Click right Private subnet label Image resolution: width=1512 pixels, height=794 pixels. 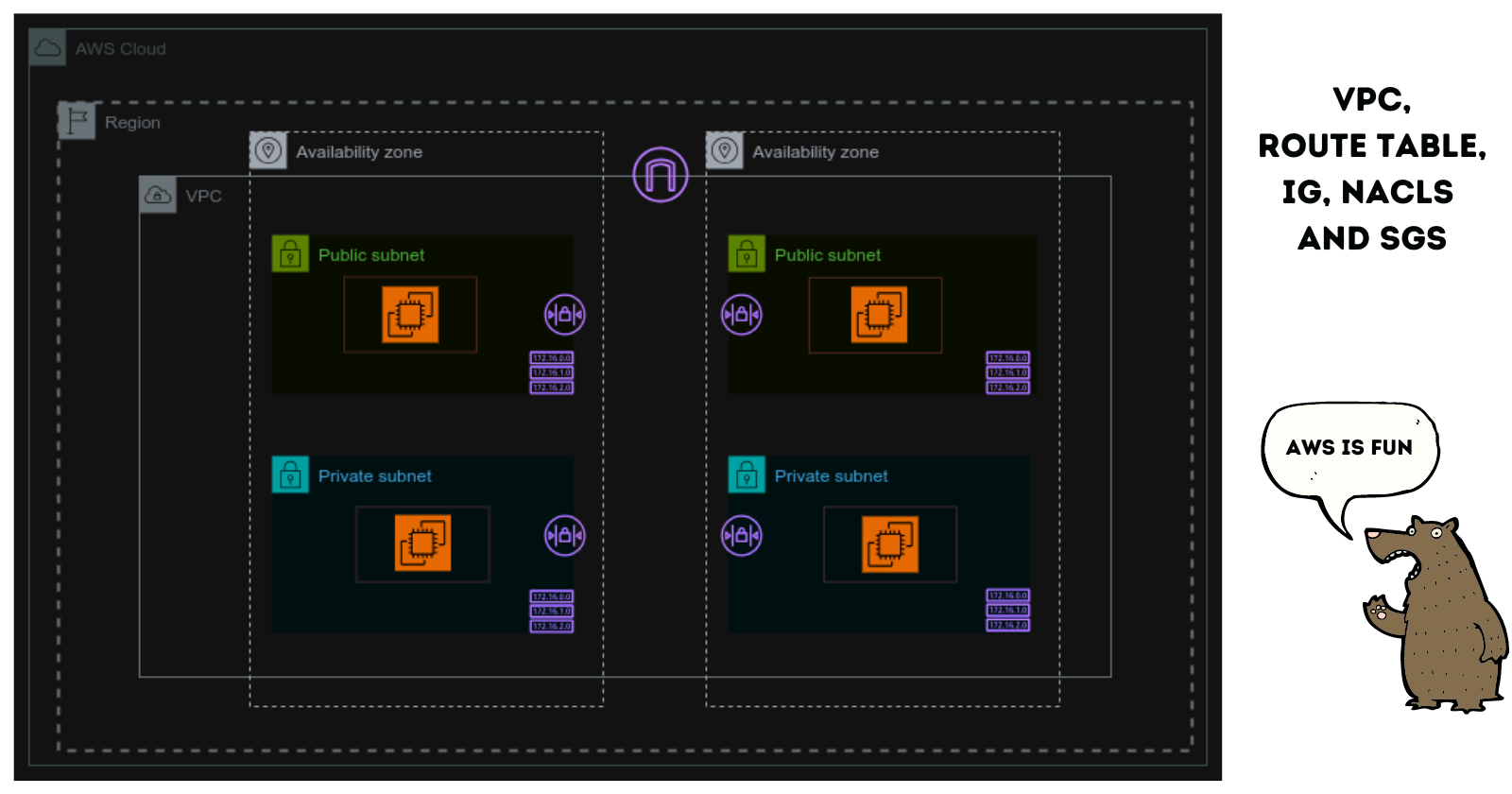click(832, 476)
